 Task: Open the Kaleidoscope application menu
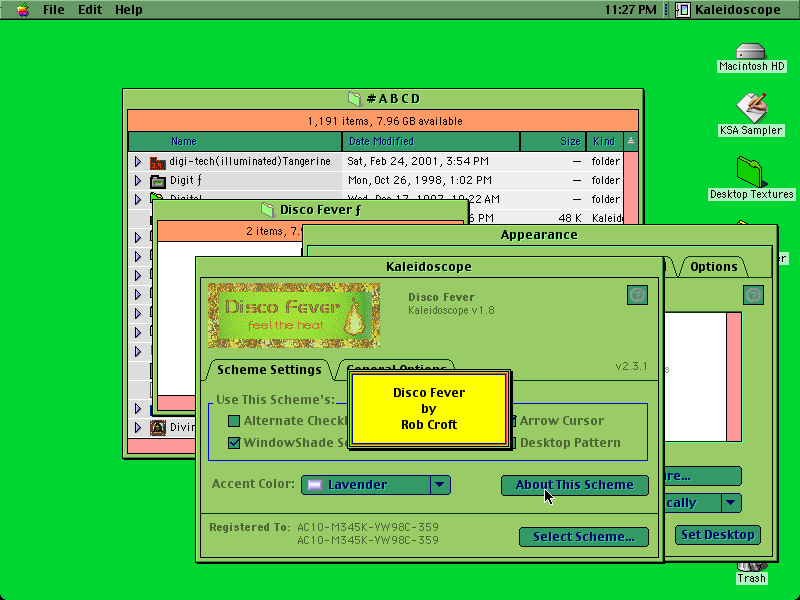point(729,9)
